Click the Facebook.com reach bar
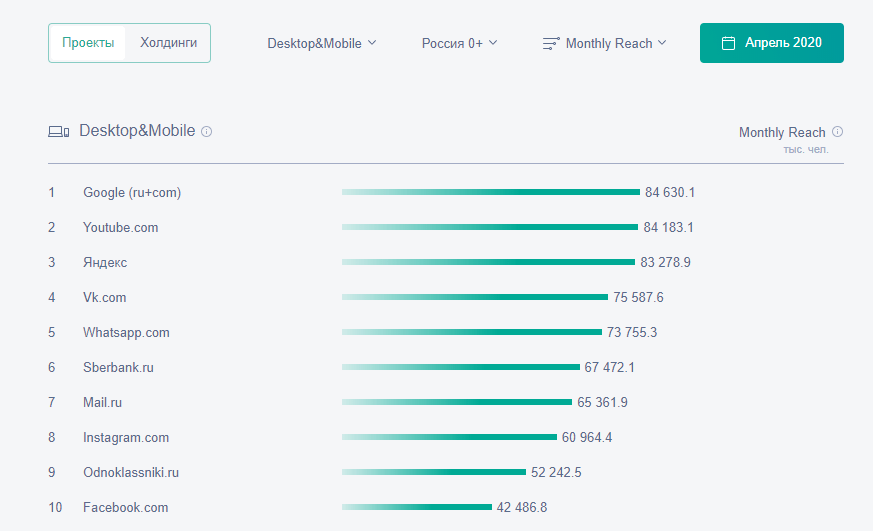873x531 pixels. (x=416, y=507)
